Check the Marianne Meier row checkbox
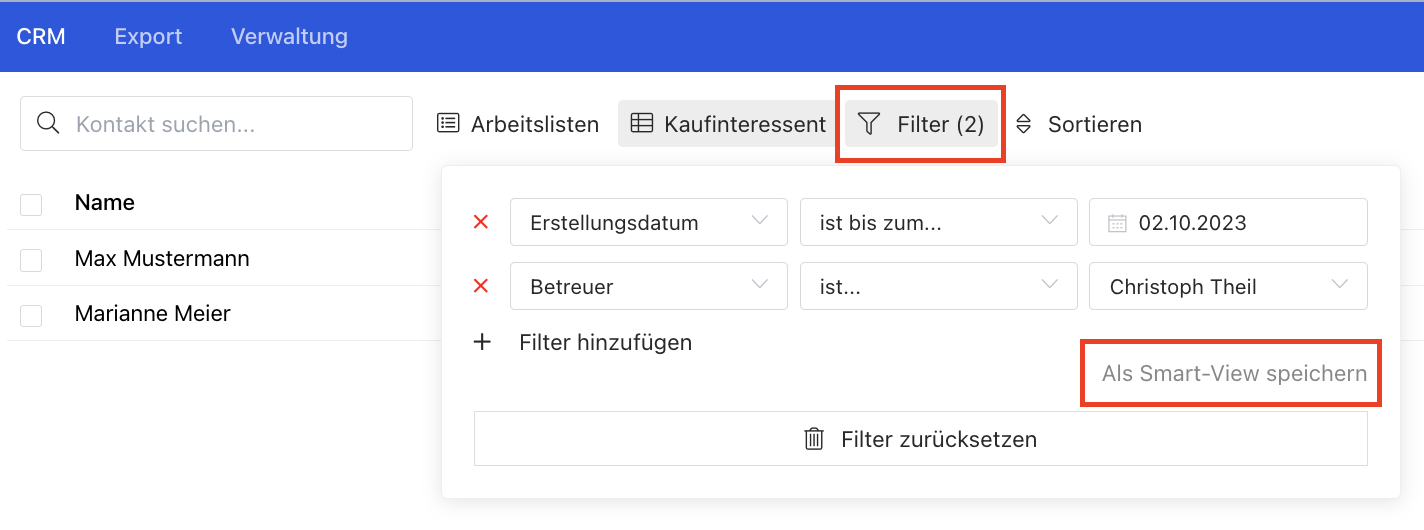 click(31, 315)
